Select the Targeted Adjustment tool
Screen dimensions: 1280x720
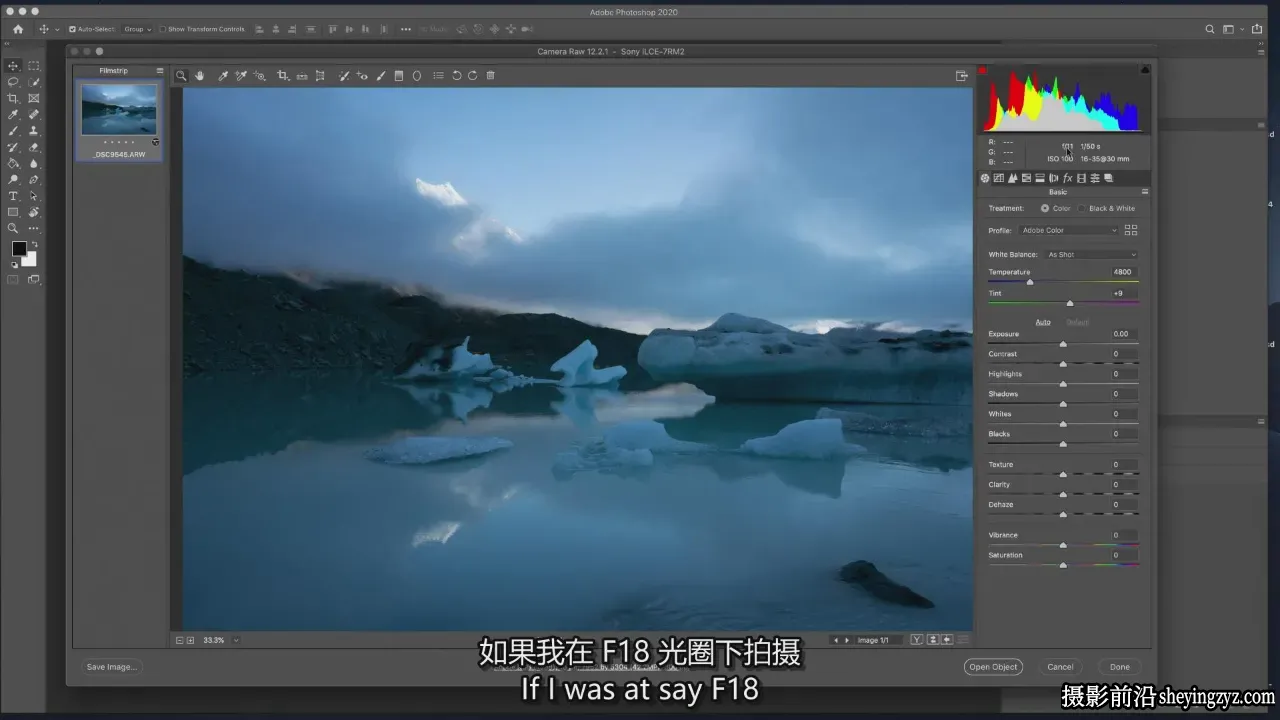click(260, 76)
